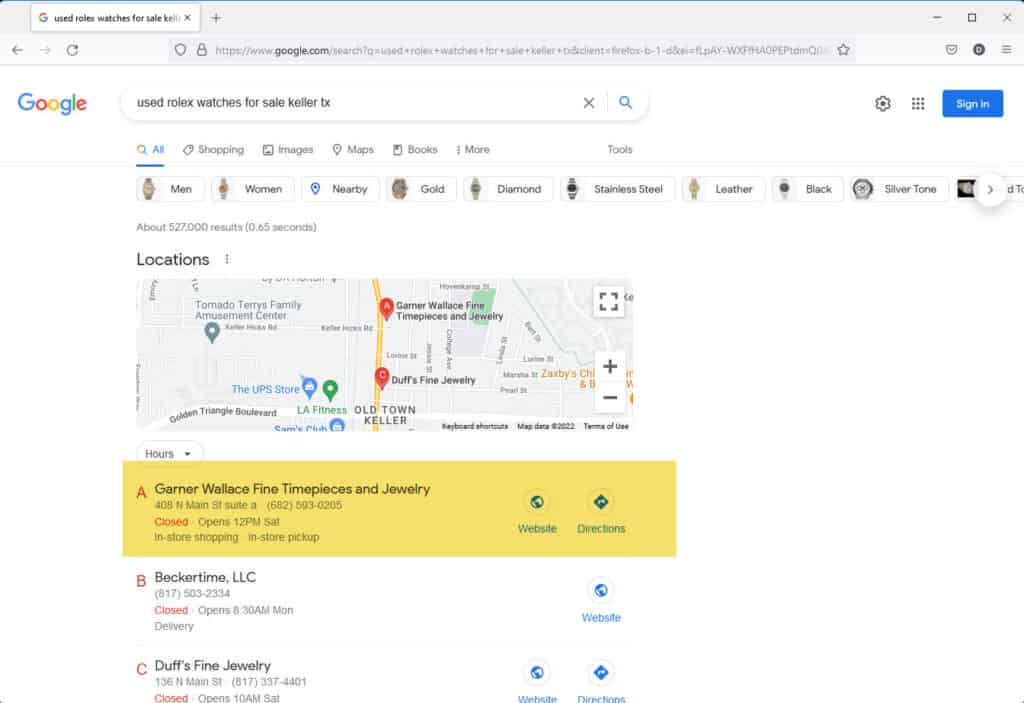Open a new browser tab

tap(216, 18)
